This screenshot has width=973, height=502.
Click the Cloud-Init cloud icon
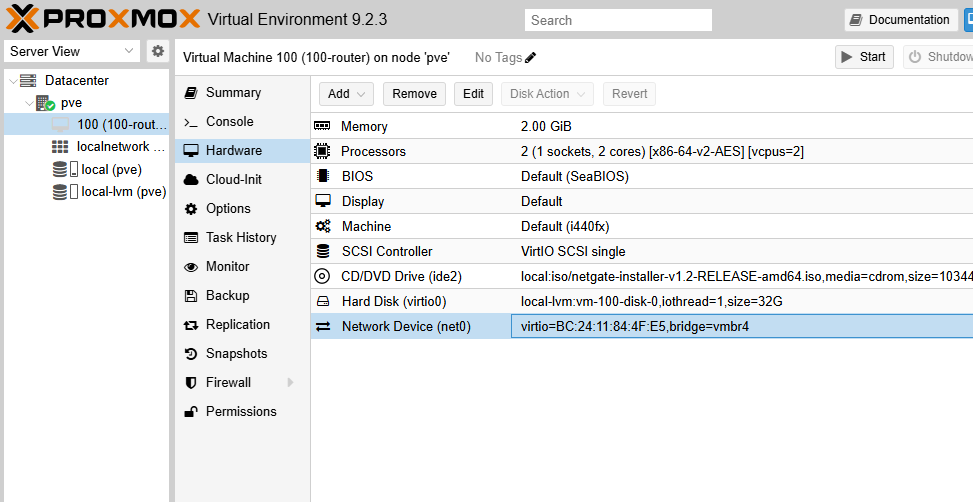coord(191,179)
